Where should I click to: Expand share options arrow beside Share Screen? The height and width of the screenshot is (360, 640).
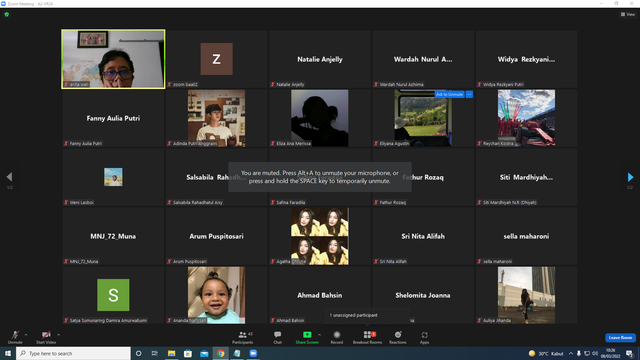click(319, 335)
